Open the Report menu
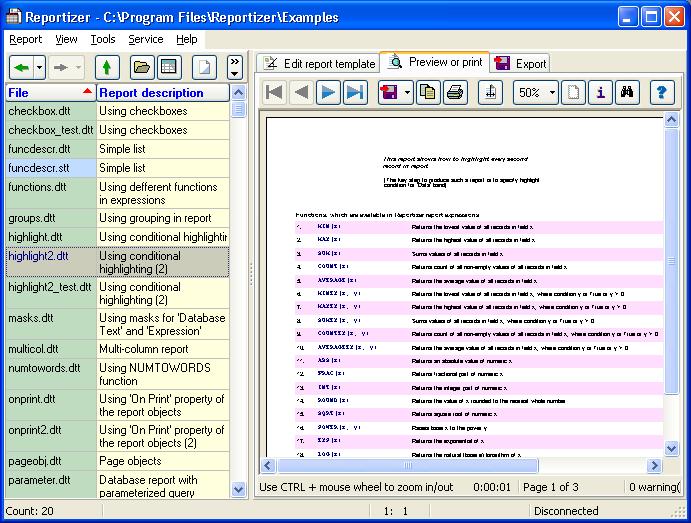The width and height of the screenshot is (691, 523). [26, 39]
